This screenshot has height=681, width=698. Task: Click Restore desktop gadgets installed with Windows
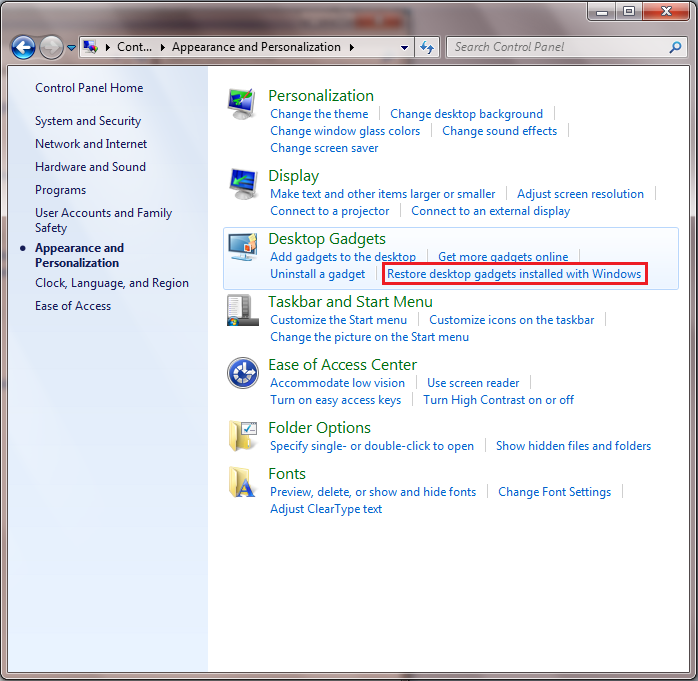(514, 274)
